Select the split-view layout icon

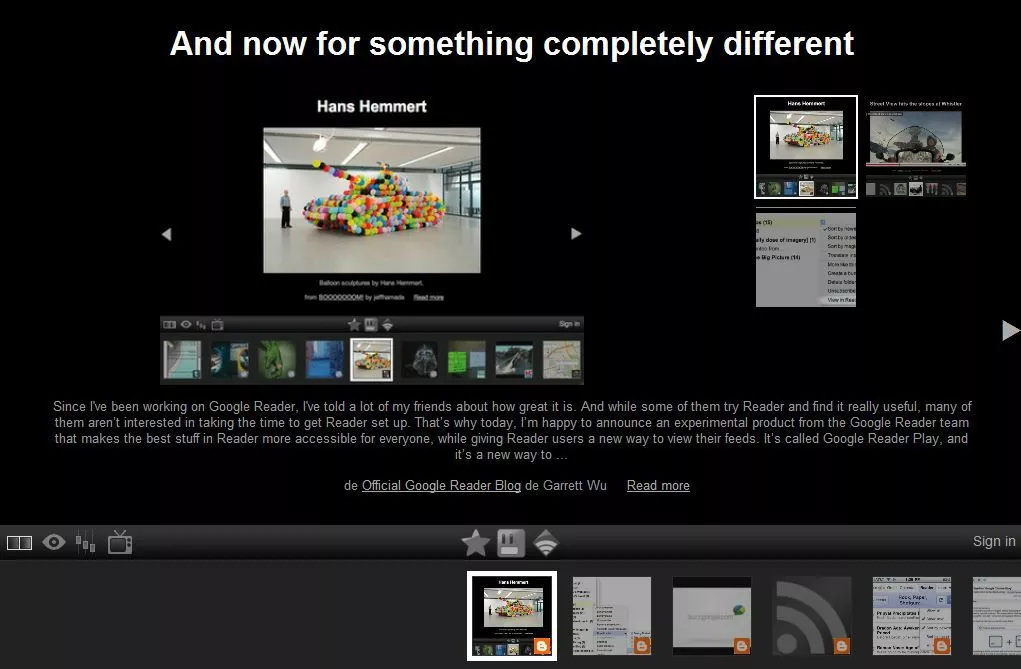[19, 540]
